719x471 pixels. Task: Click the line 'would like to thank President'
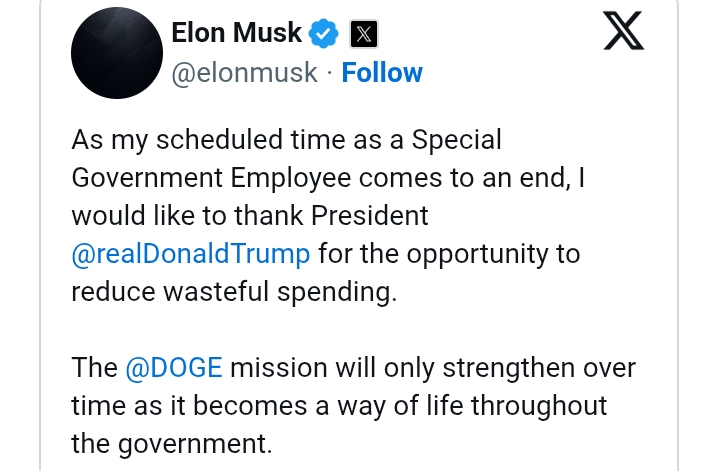tap(250, 215)
